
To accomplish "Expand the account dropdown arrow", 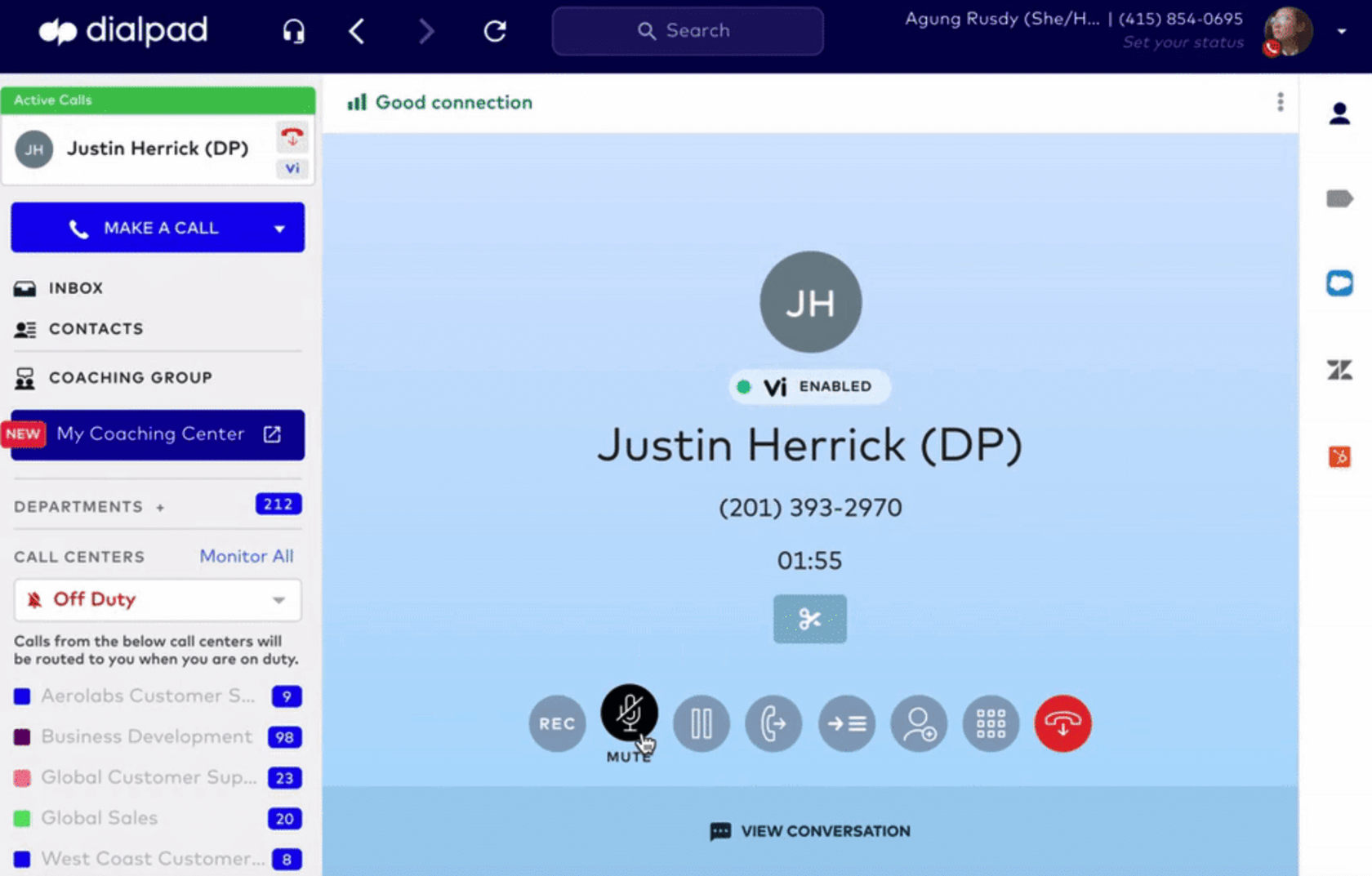I will tap(1342, 31).
